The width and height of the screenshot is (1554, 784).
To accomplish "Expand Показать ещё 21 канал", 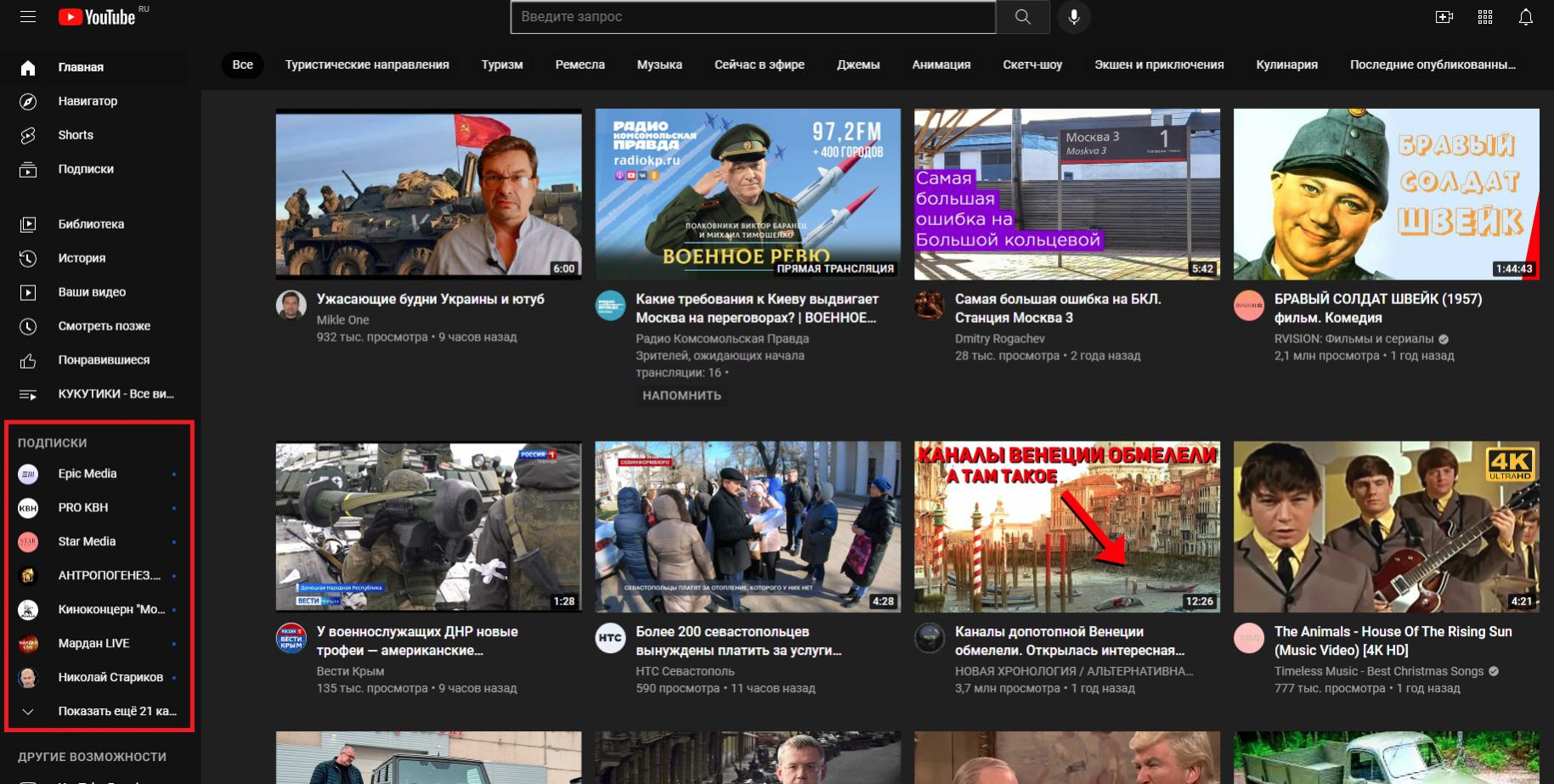I will pyautogui.click(x=116, y=711).
